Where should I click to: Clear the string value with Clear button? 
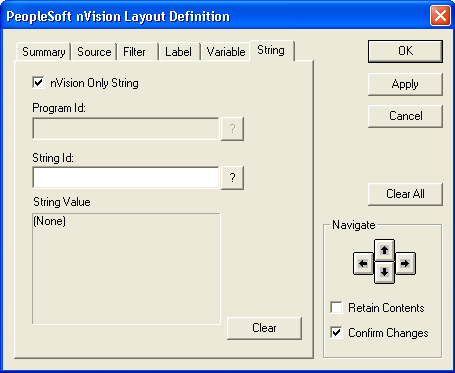(264, 328)
